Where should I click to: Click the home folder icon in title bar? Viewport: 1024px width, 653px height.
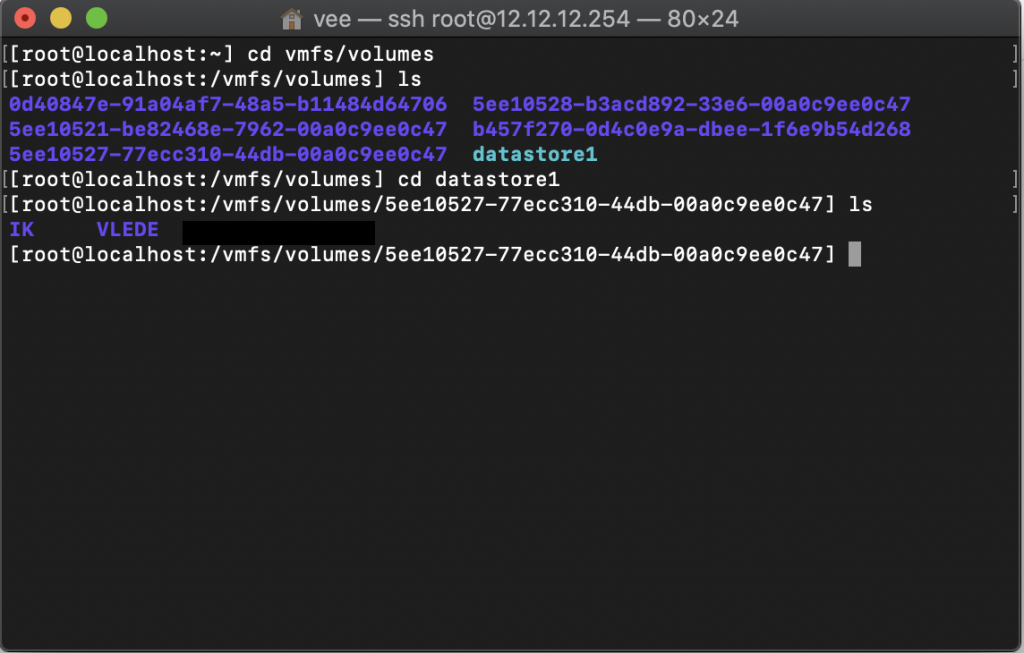[291, 18]
